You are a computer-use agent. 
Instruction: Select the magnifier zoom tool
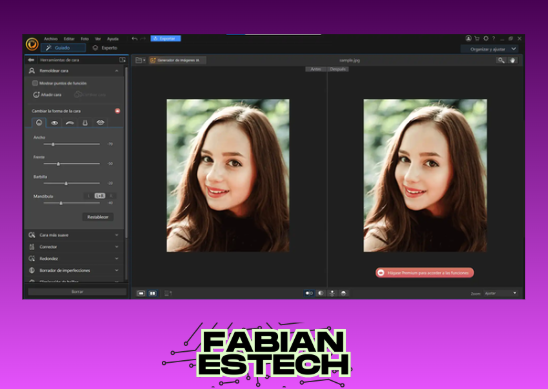(501, 60)
